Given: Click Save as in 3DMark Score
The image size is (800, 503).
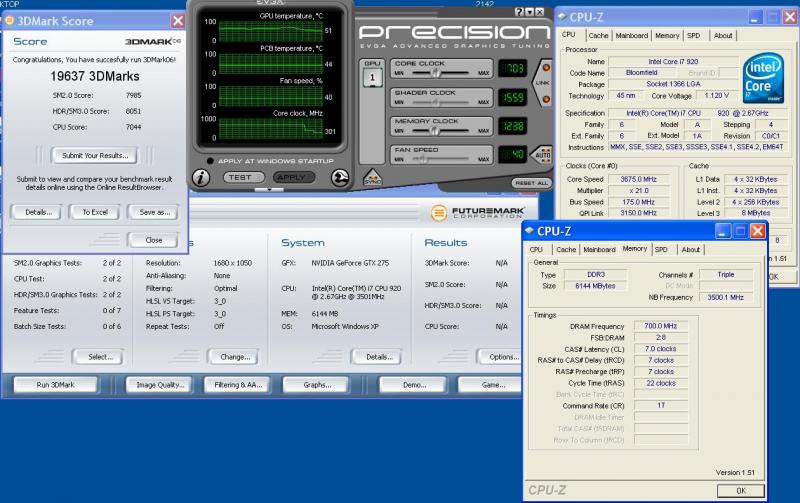Looking at the screenshot, I should click(x=154, y=212).
